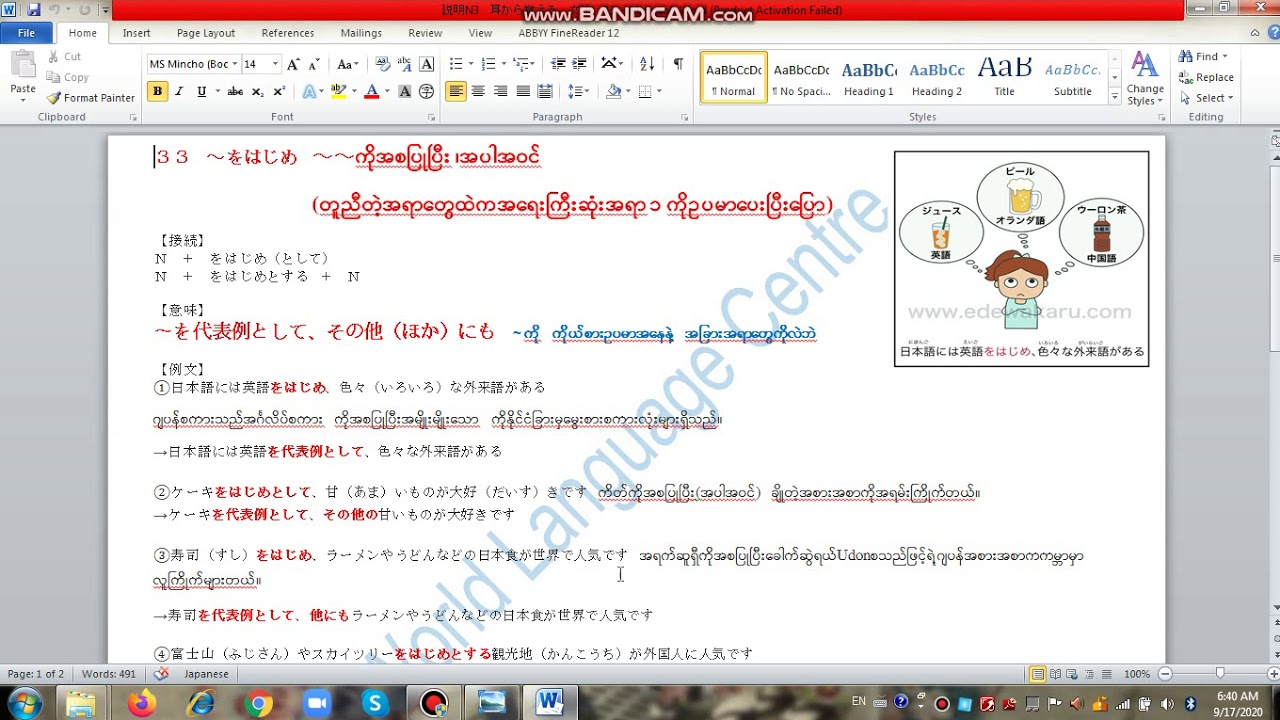This screenshot has width=1280, height=720.
Task: Switch to Full Screen Reading view
Action: (1056, 674)
